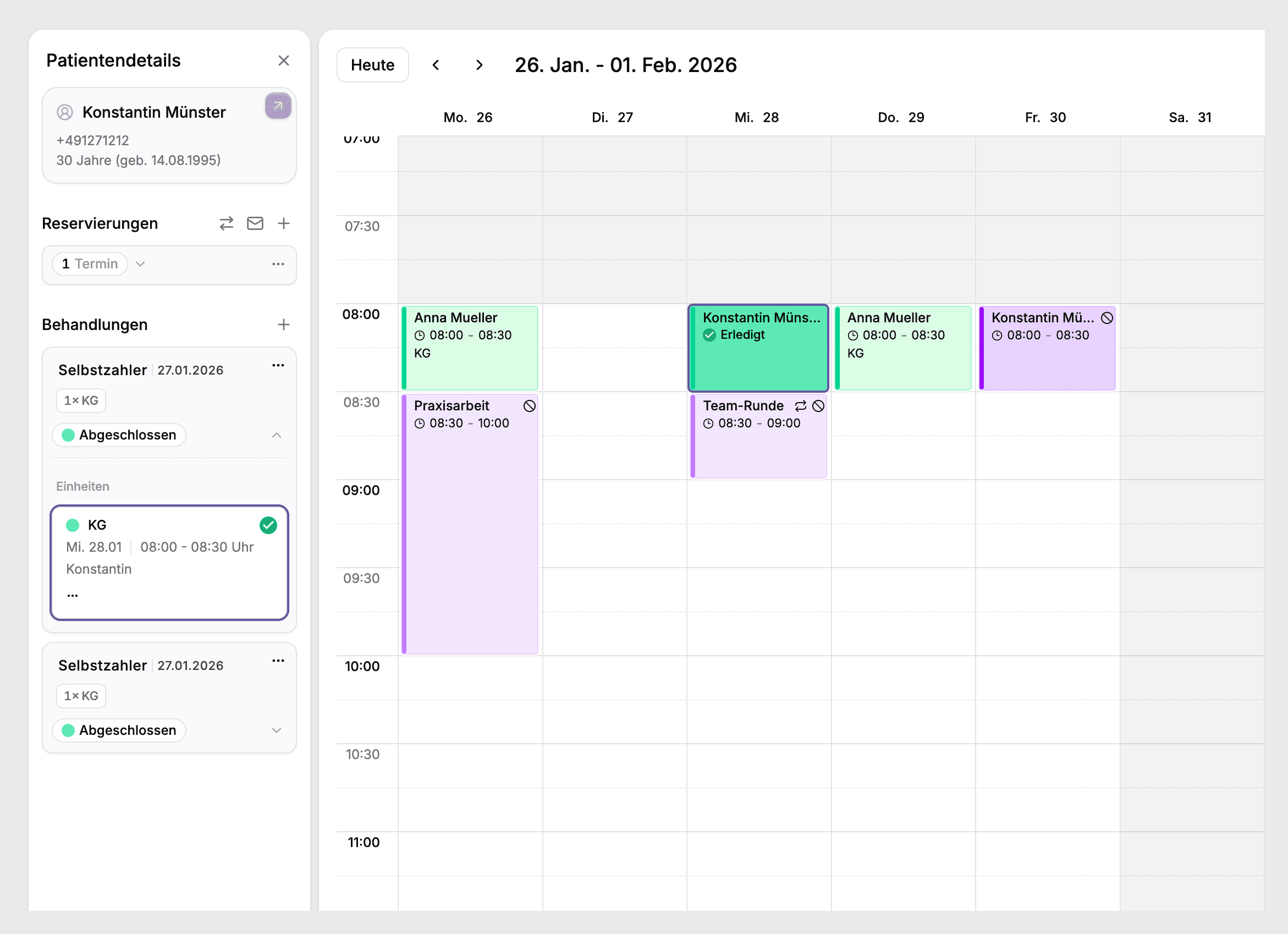Expand the 1 Termin dropdown
1288x934 pixels.
[x=140, y=263]
